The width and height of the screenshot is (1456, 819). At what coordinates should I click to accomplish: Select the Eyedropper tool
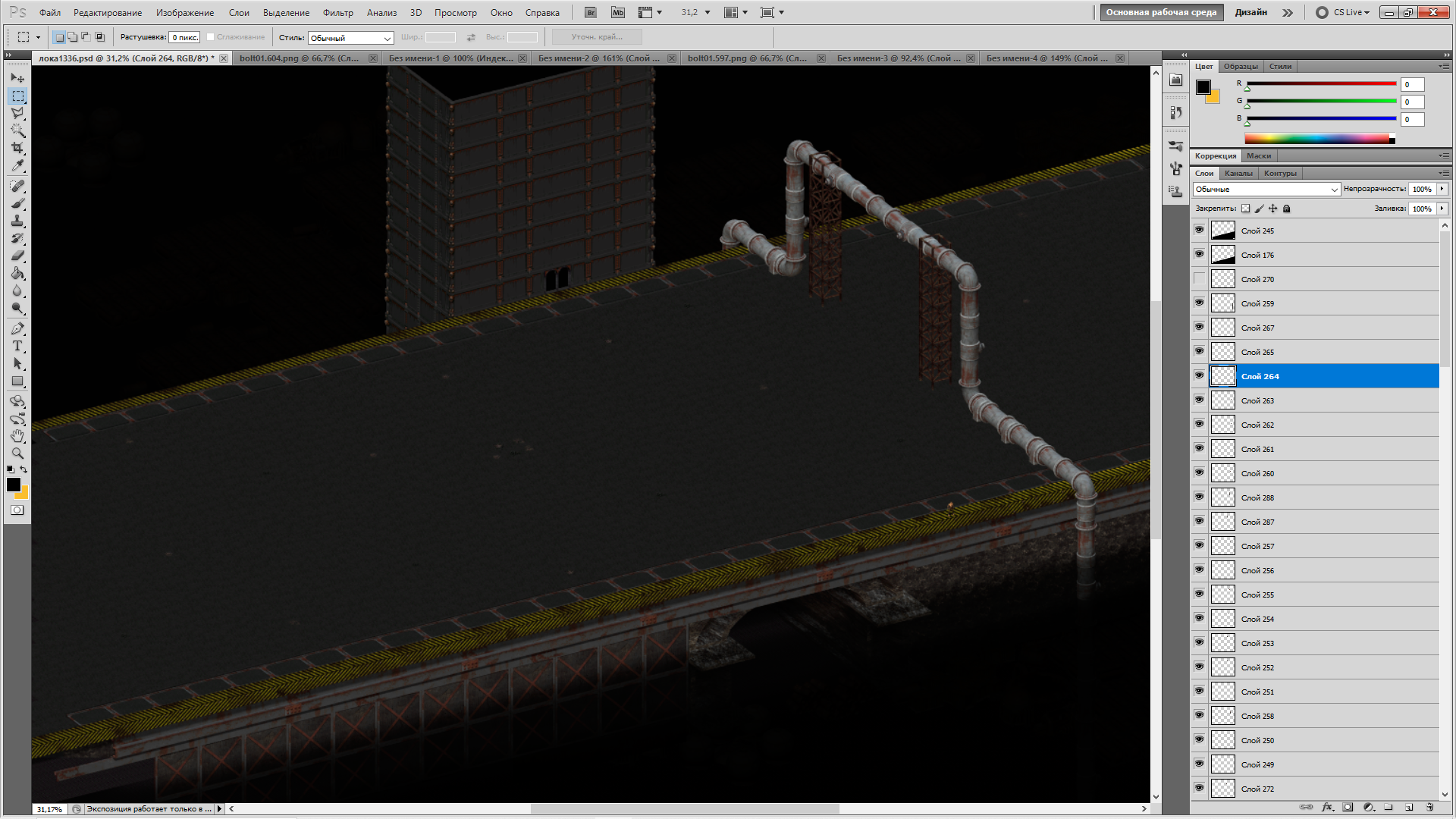click(17, 166)
